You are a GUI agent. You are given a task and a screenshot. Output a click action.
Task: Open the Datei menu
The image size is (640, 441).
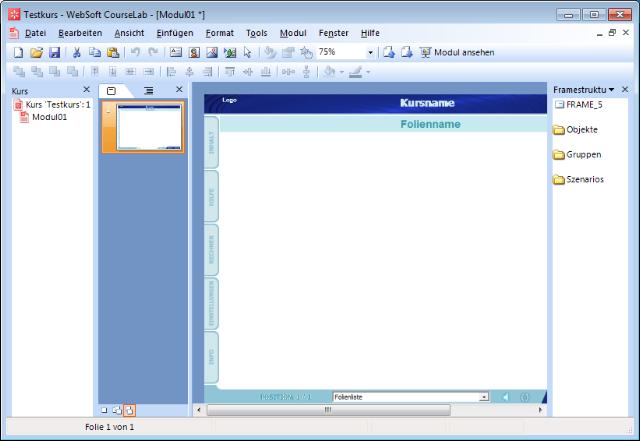pyautogui.click(x=35, y=33)
